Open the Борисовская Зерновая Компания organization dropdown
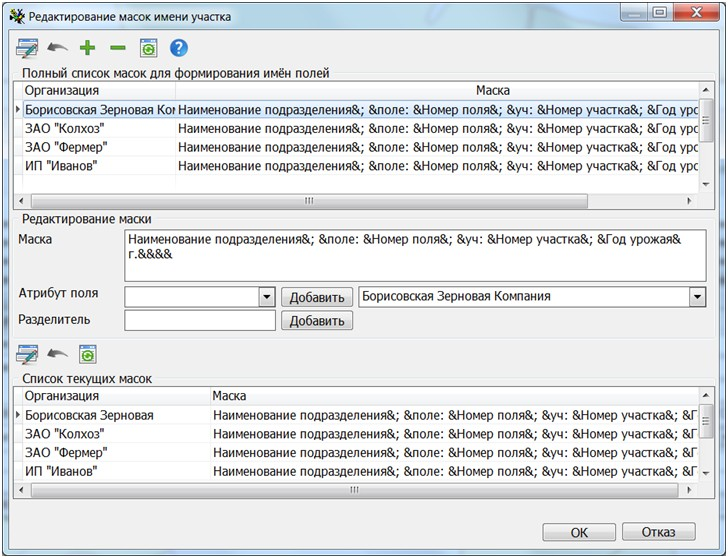Image resolution: width=728 pixels, height=557 pixels. click(x=697, y=297)
